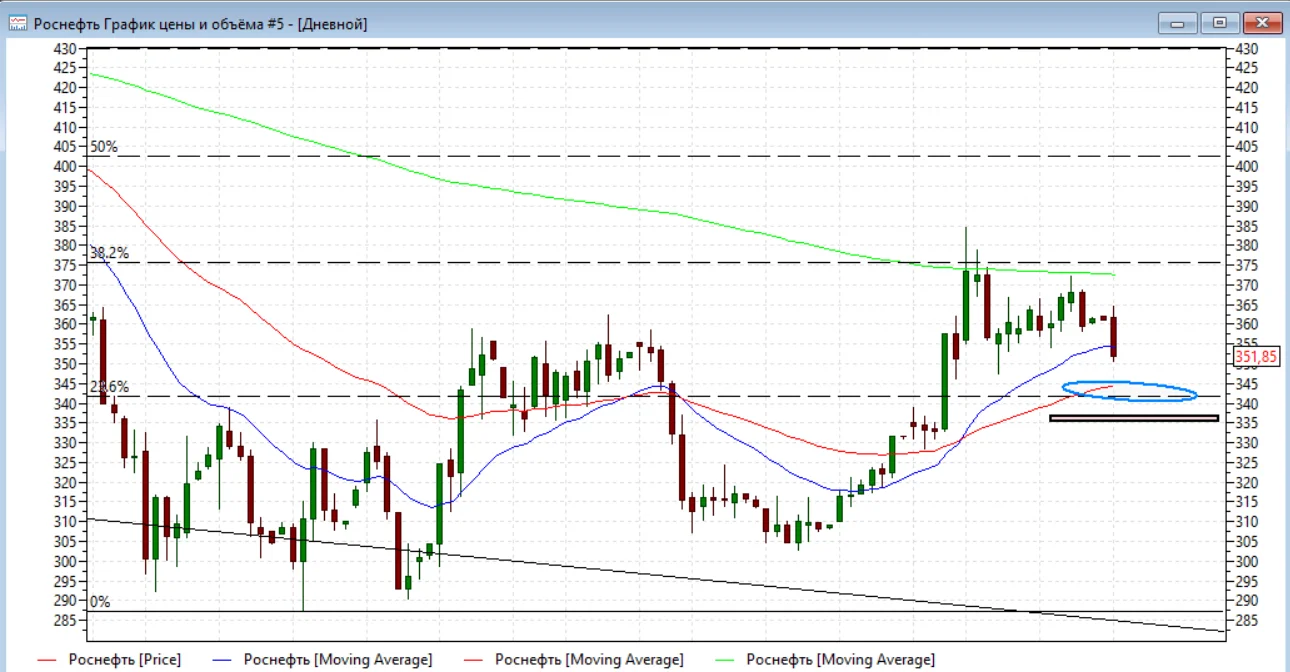Click the 50% Fibonacci level label
This screenshot has width=1290, height=672.
103,146
